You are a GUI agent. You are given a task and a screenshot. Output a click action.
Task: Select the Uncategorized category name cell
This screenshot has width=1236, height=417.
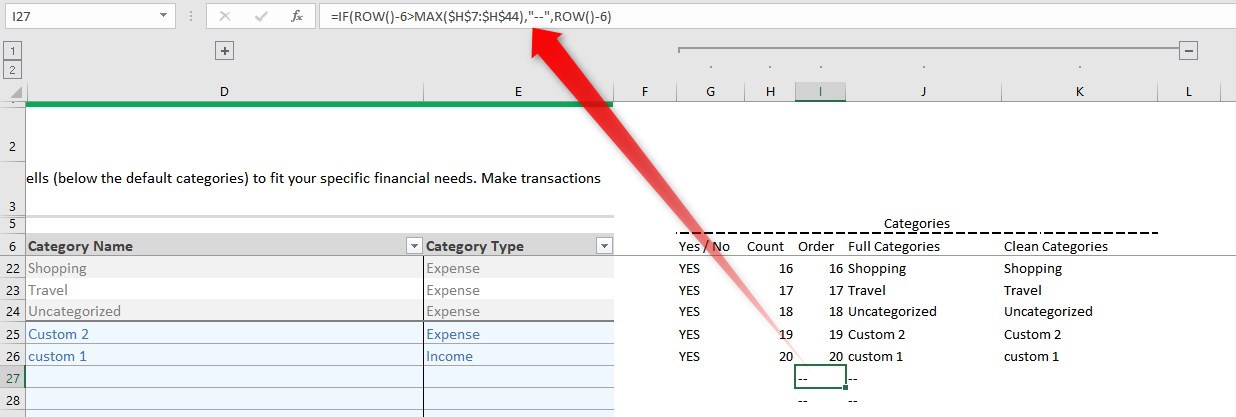point(224,311)
